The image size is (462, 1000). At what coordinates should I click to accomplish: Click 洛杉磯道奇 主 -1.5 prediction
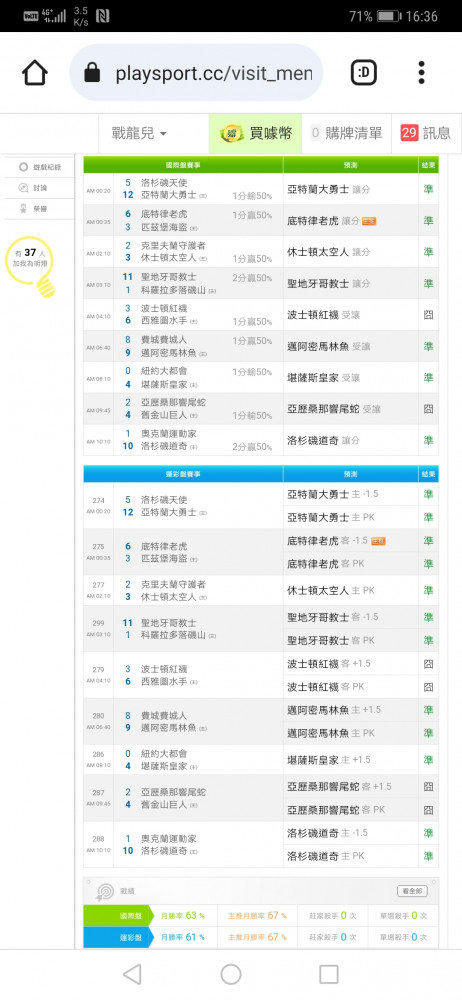point(327,833)
